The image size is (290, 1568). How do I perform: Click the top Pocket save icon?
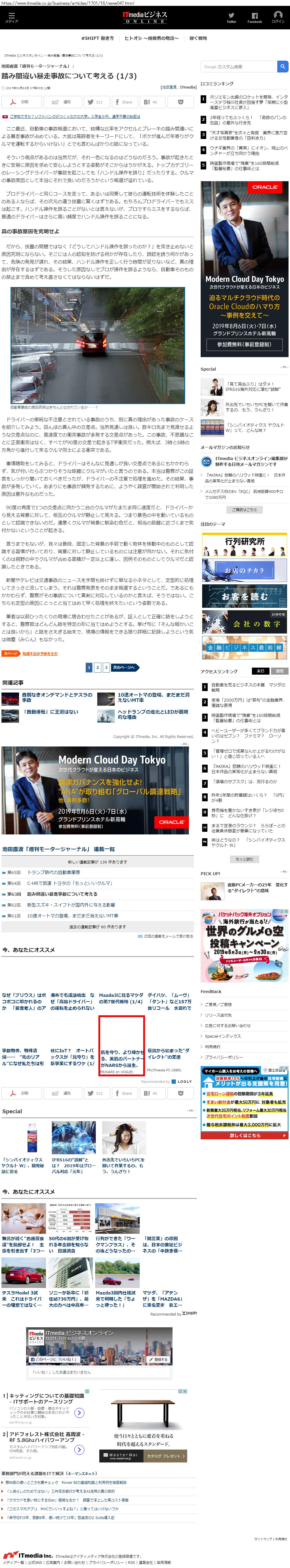click(180, 102)
